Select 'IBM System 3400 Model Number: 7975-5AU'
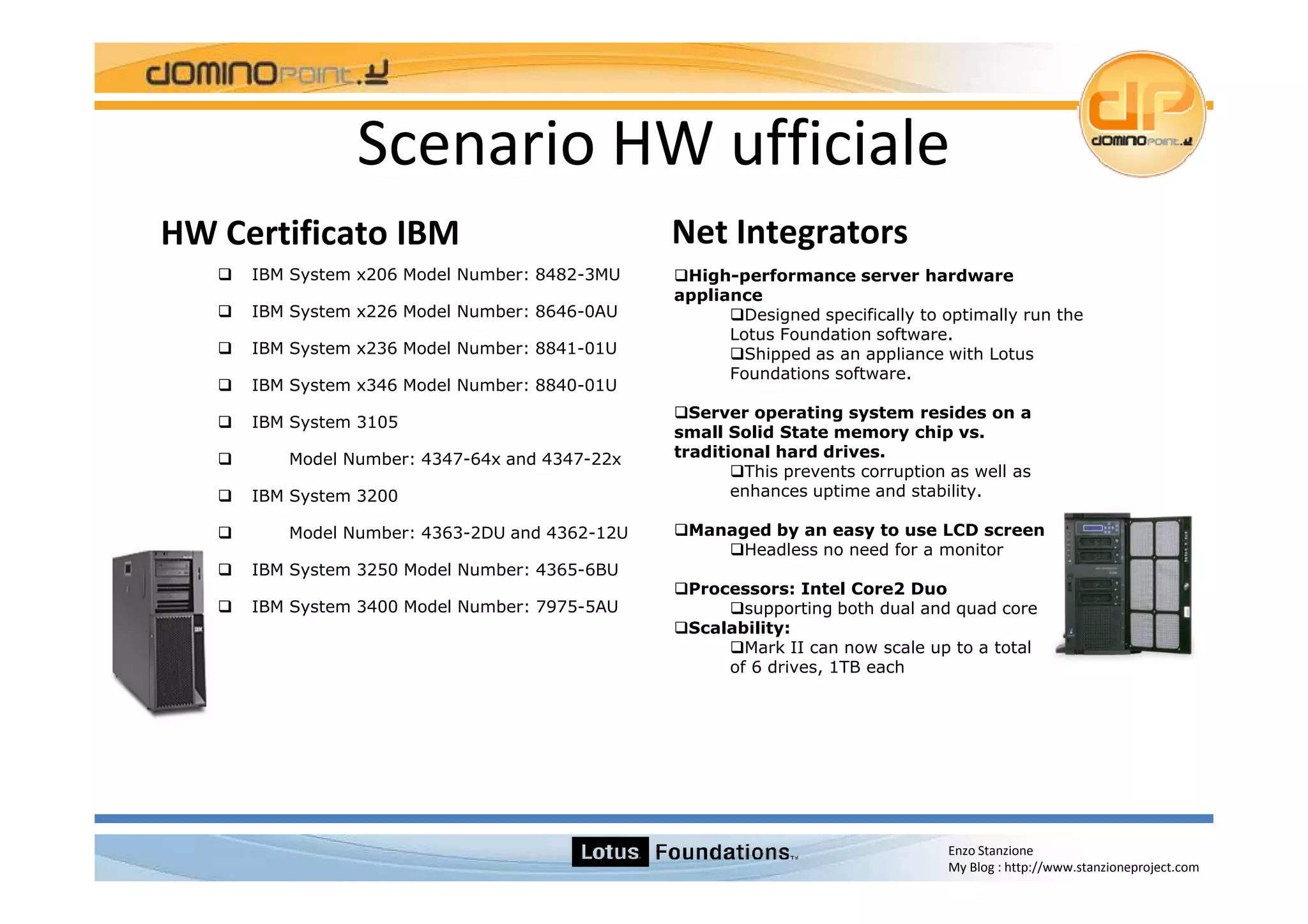The width and height of the screenshot is (1308, 924). [435, 607]
